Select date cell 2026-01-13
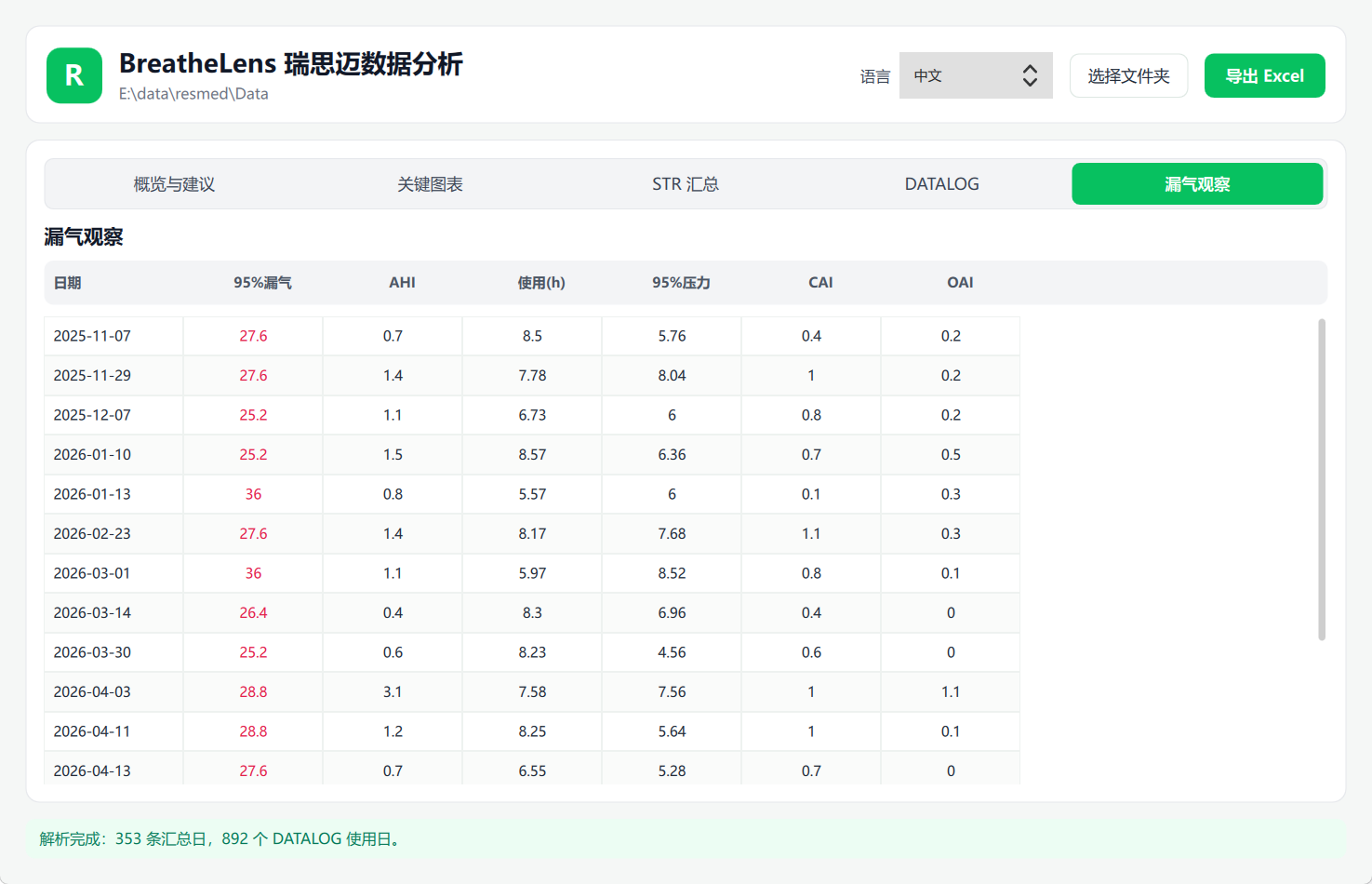This screenshot has height=884, width=1372. tap(113, 494)
